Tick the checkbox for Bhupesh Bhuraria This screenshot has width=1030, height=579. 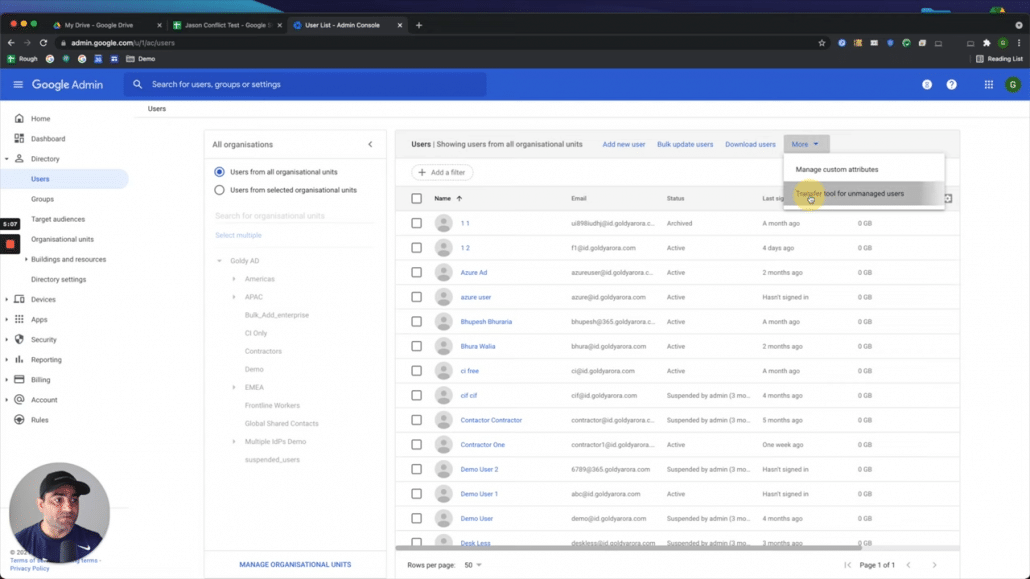pos(416,321)
